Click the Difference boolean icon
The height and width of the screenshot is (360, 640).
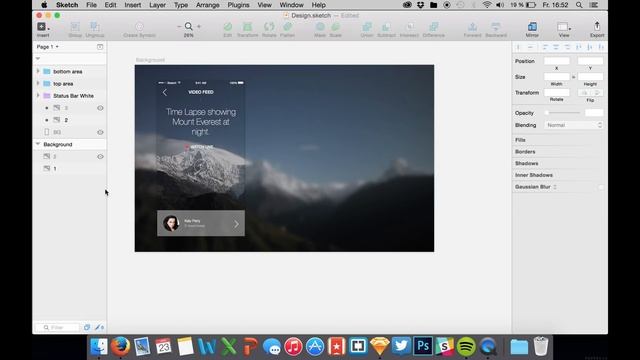click(433, 27)
